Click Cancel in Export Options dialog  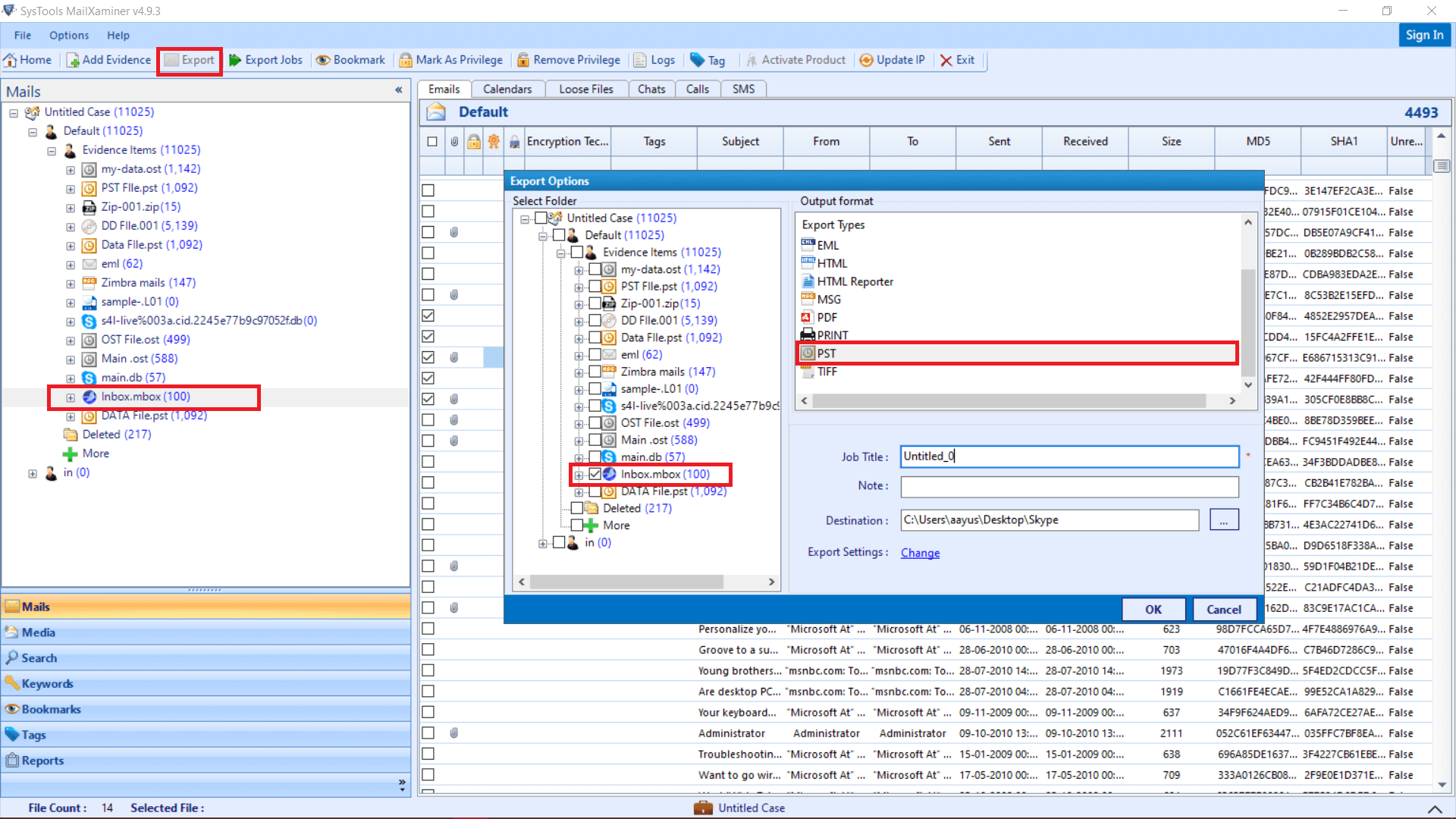(1224, 609)
